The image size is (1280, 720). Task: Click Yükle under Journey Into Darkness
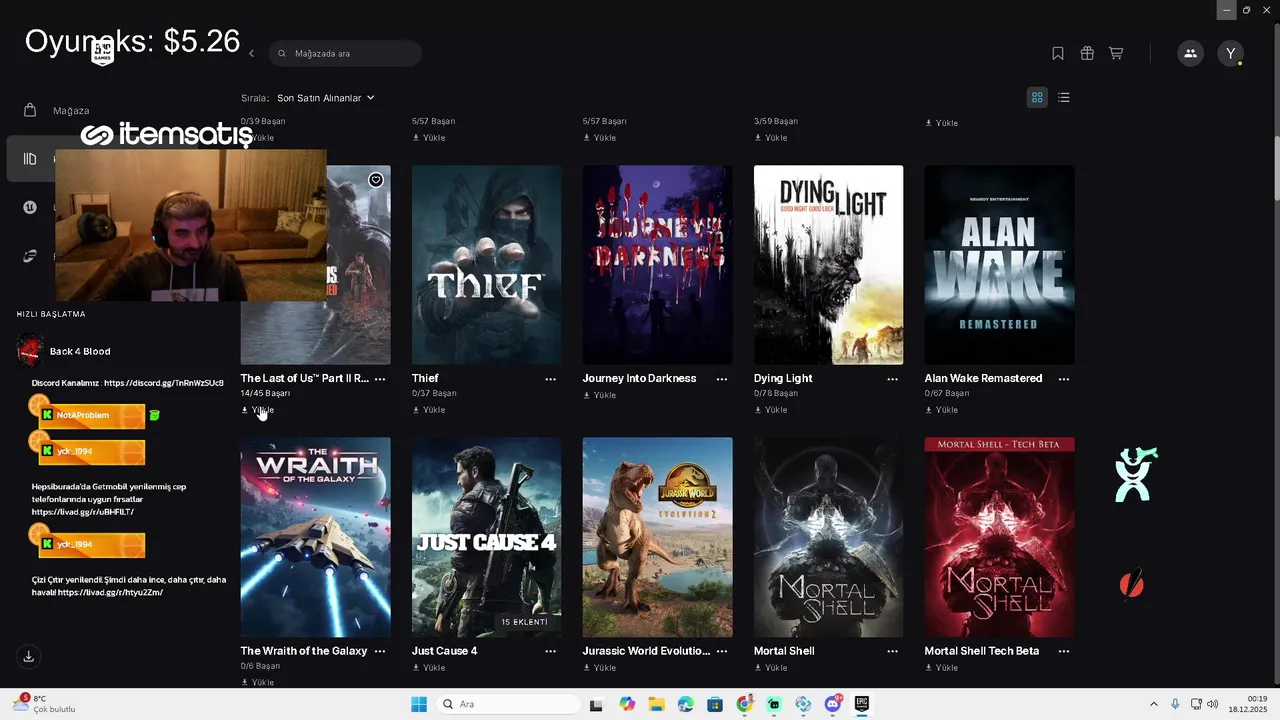600,395
